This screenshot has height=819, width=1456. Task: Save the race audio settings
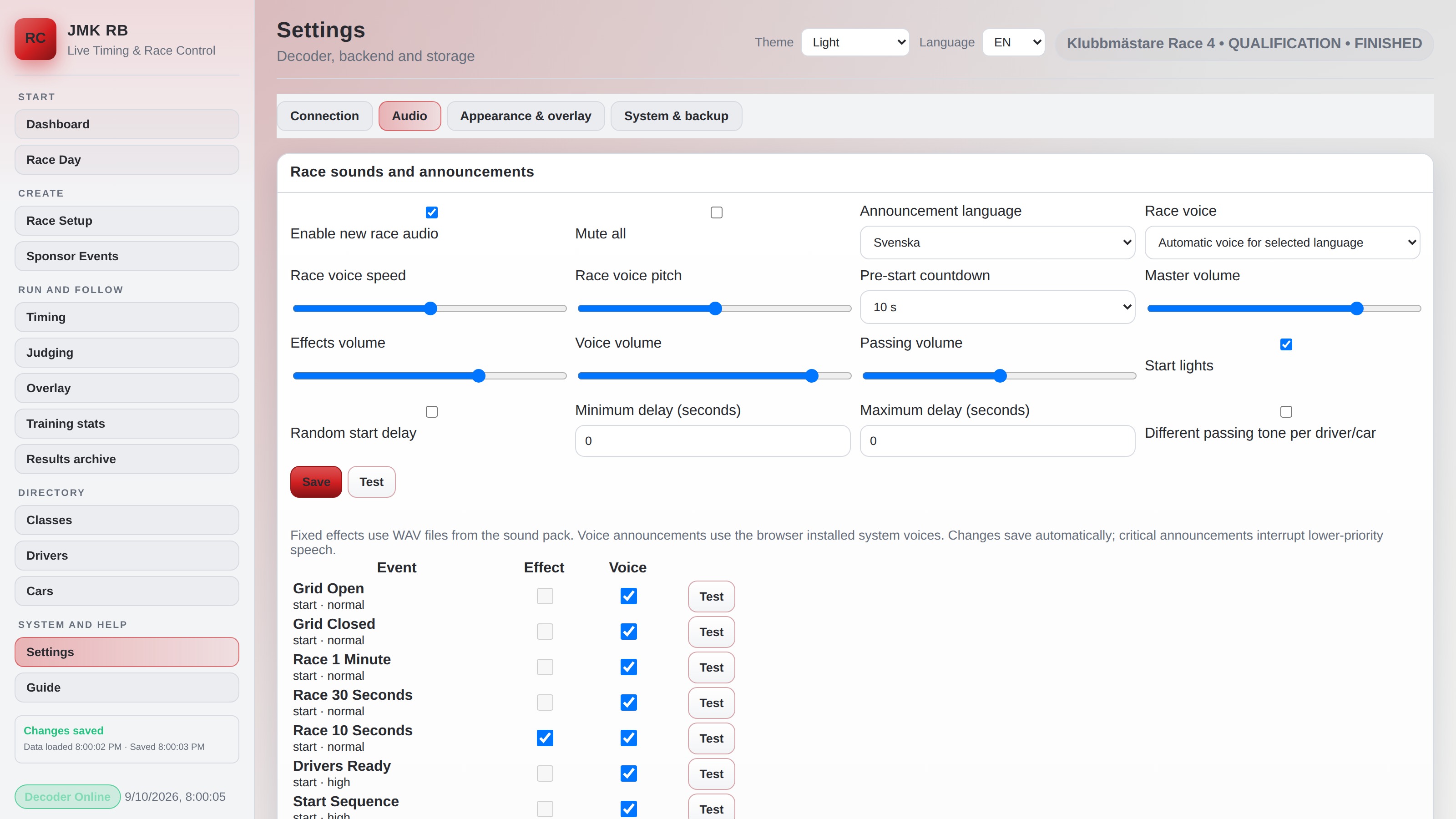(316, 481)
